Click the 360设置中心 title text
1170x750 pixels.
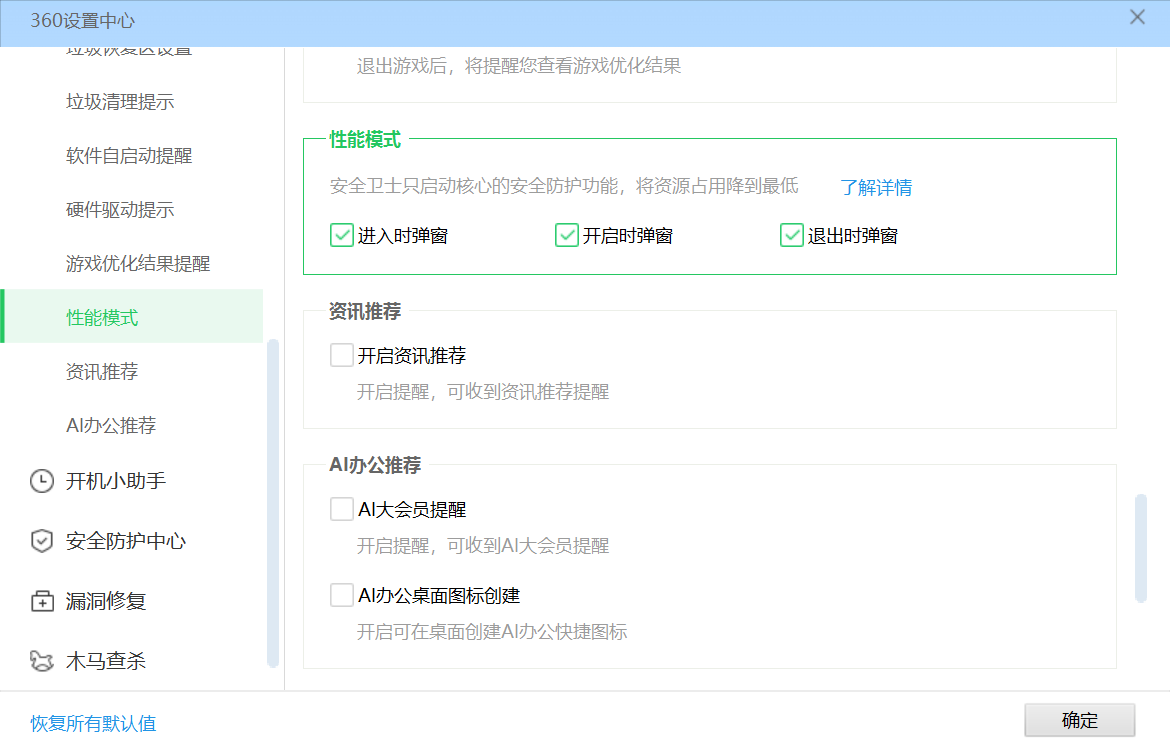click(83, 20)
